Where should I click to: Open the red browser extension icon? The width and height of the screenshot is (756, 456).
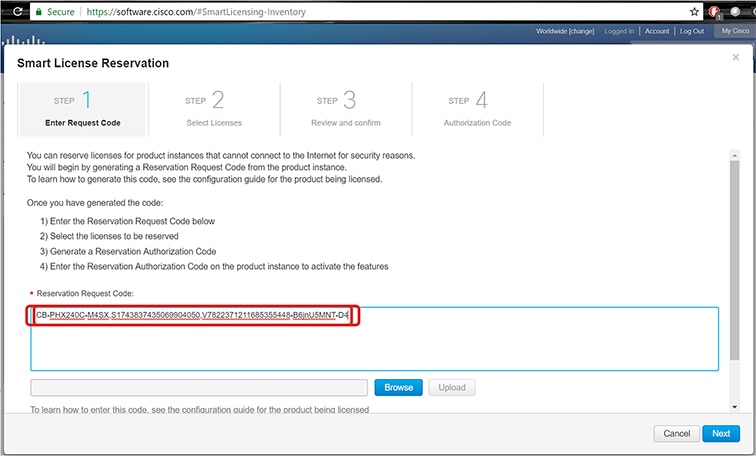pos(715,12)
